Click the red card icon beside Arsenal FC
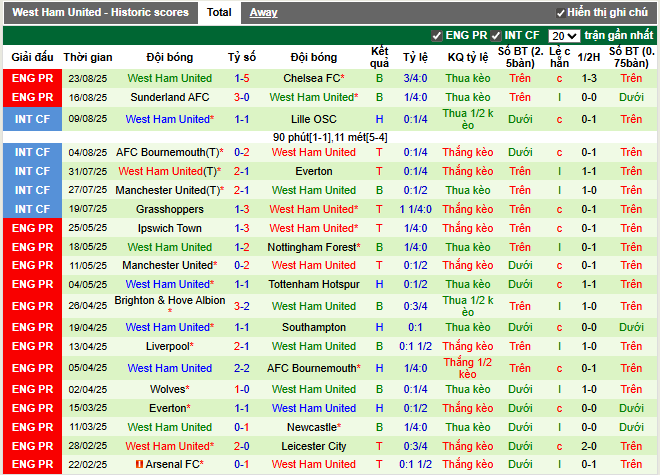Screen dimensions: 660x475 point(139,464)
